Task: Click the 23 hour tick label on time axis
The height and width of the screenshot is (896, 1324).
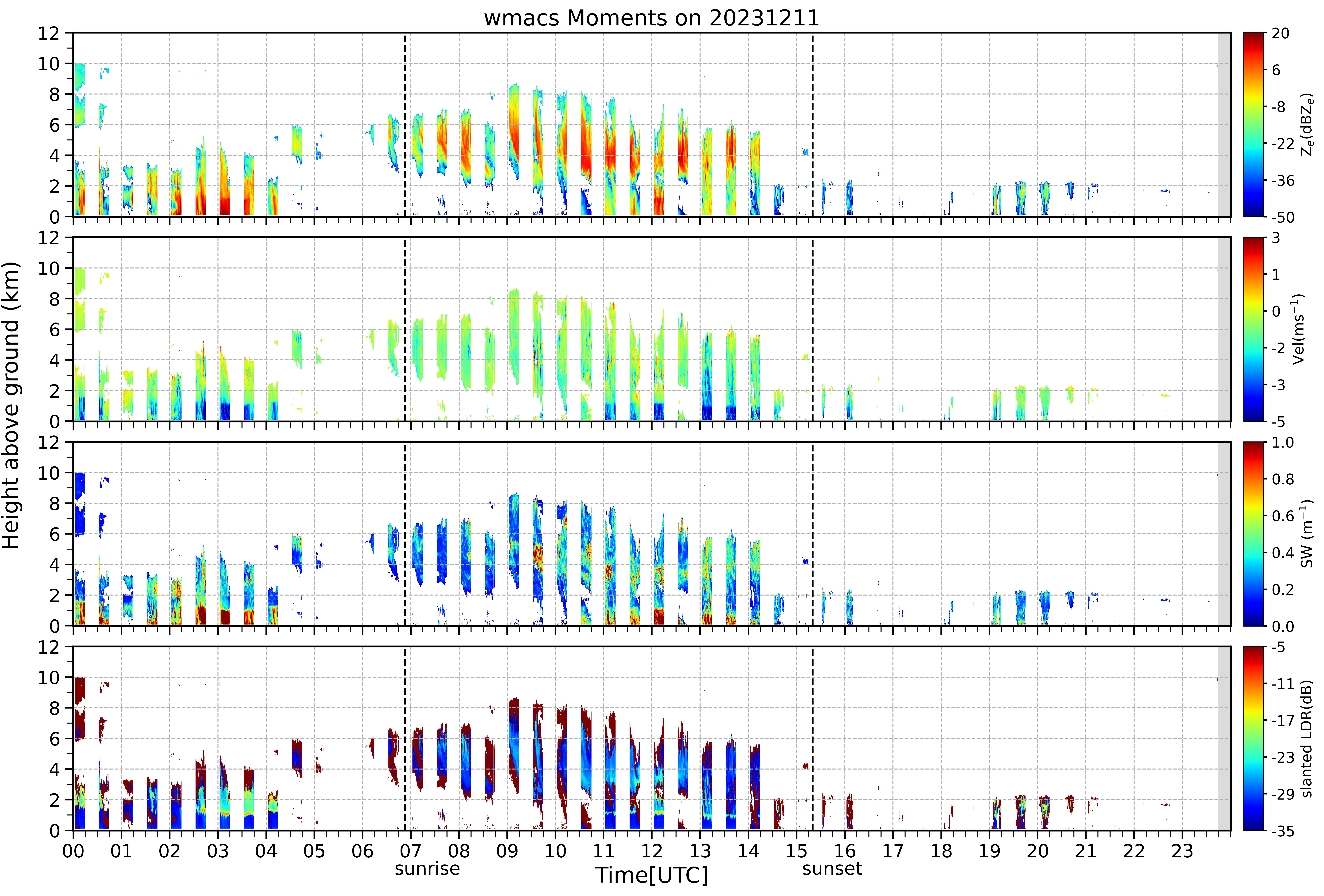Action: 1182,851
